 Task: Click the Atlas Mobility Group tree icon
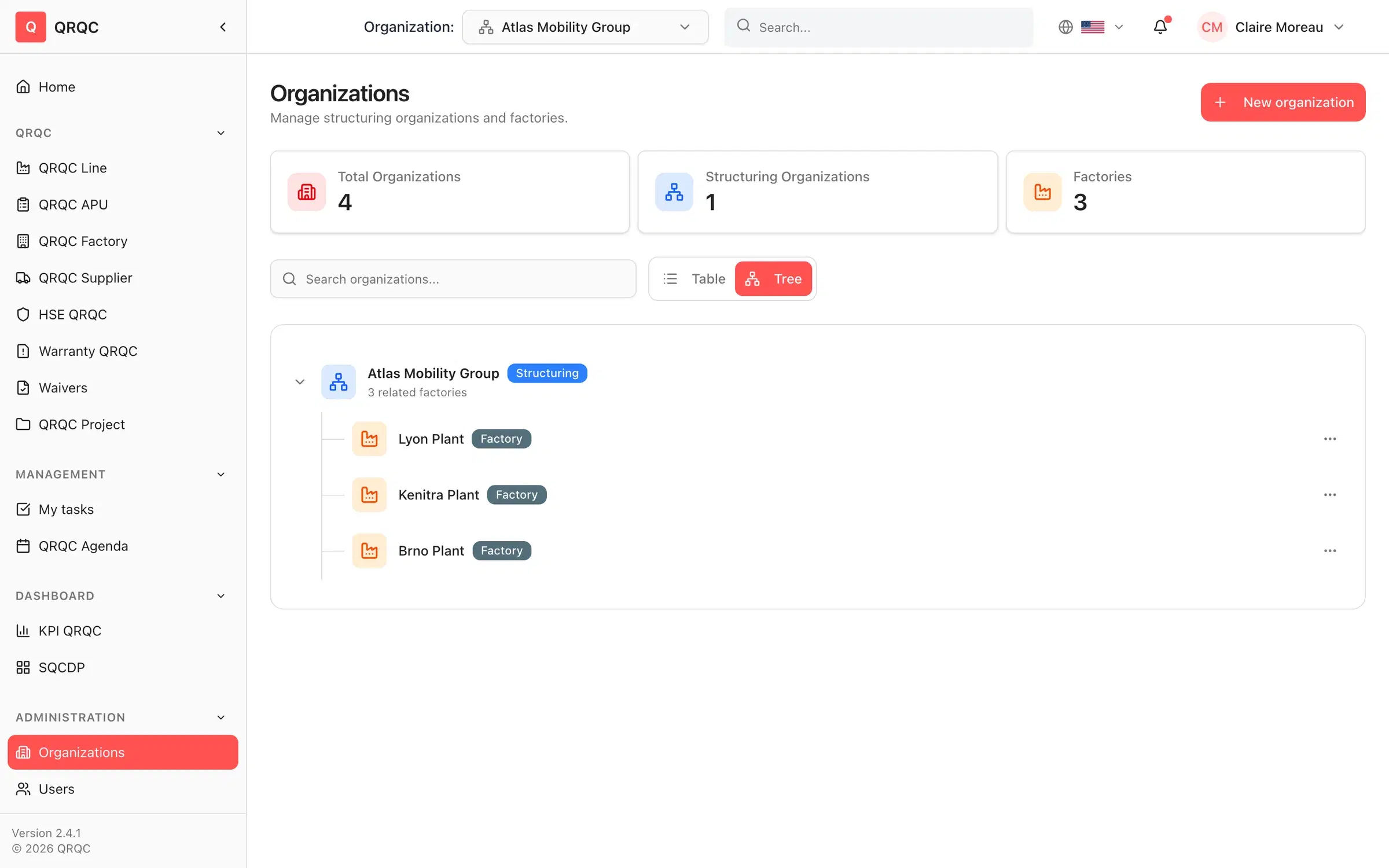point(339,381)
